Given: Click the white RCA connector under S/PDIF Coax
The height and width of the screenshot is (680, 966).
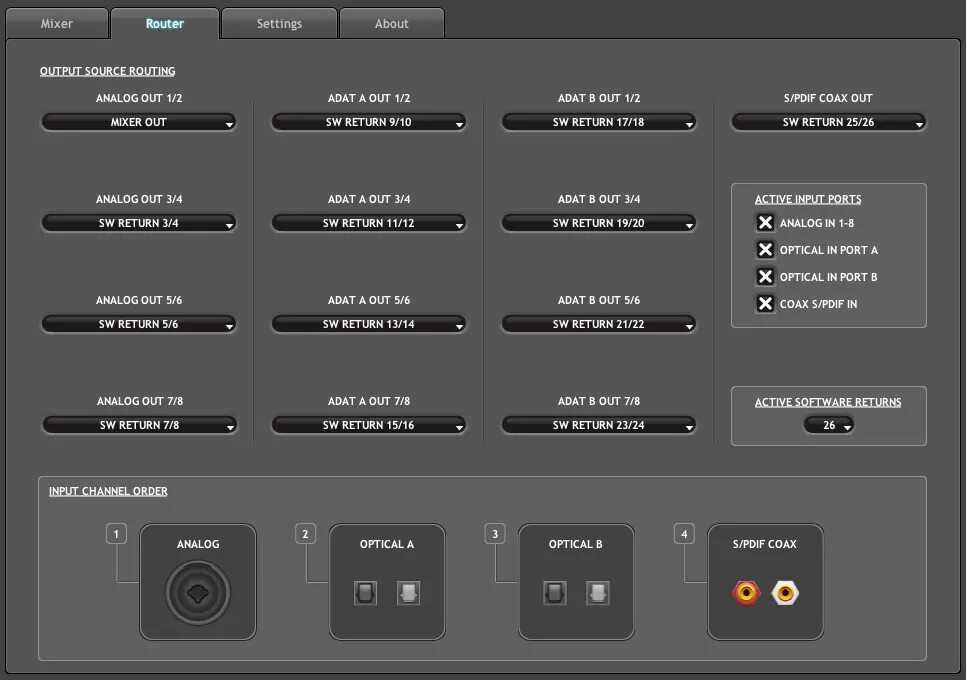Looking at the screenshot, I should tap(785, 592).
